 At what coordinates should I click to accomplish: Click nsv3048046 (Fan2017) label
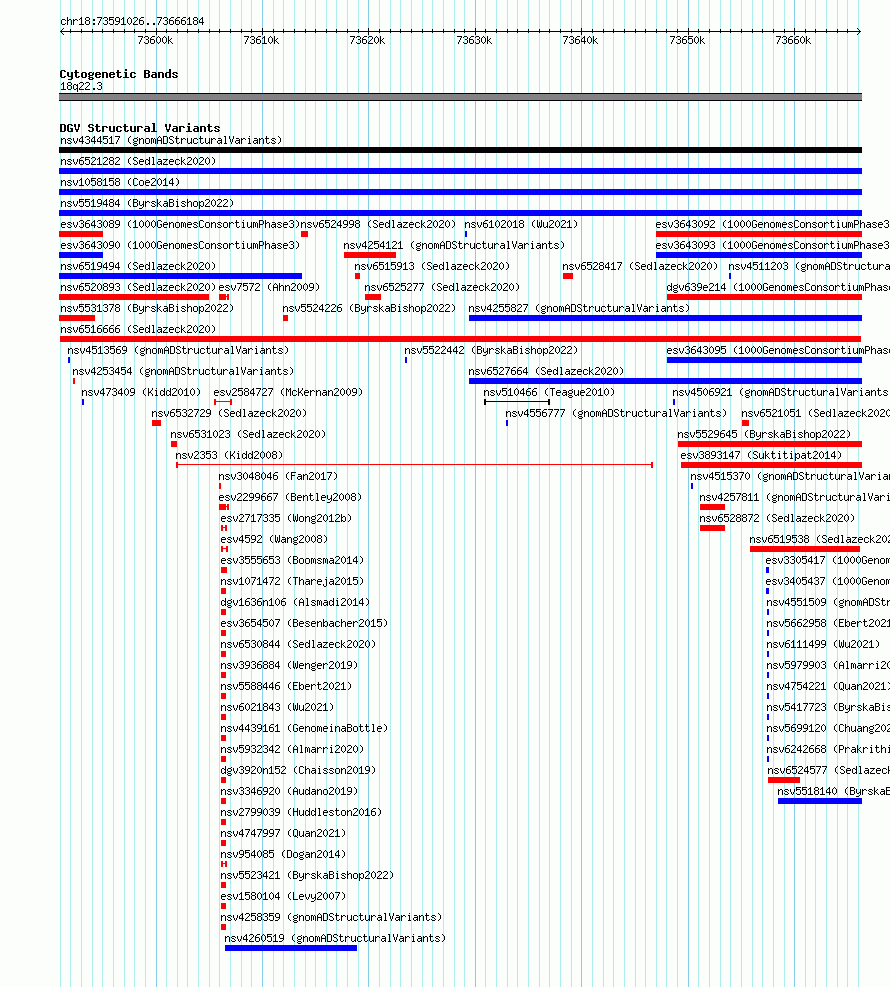(x=278, y=476)
